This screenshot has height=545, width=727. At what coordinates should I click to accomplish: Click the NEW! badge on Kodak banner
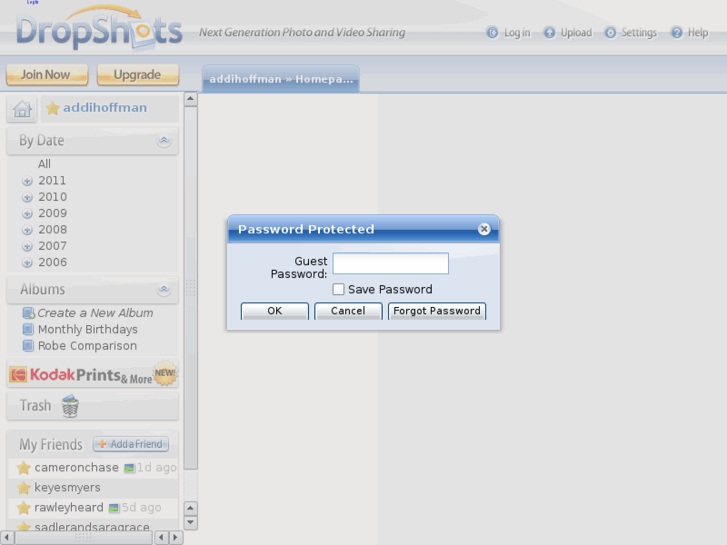[165, 373]
